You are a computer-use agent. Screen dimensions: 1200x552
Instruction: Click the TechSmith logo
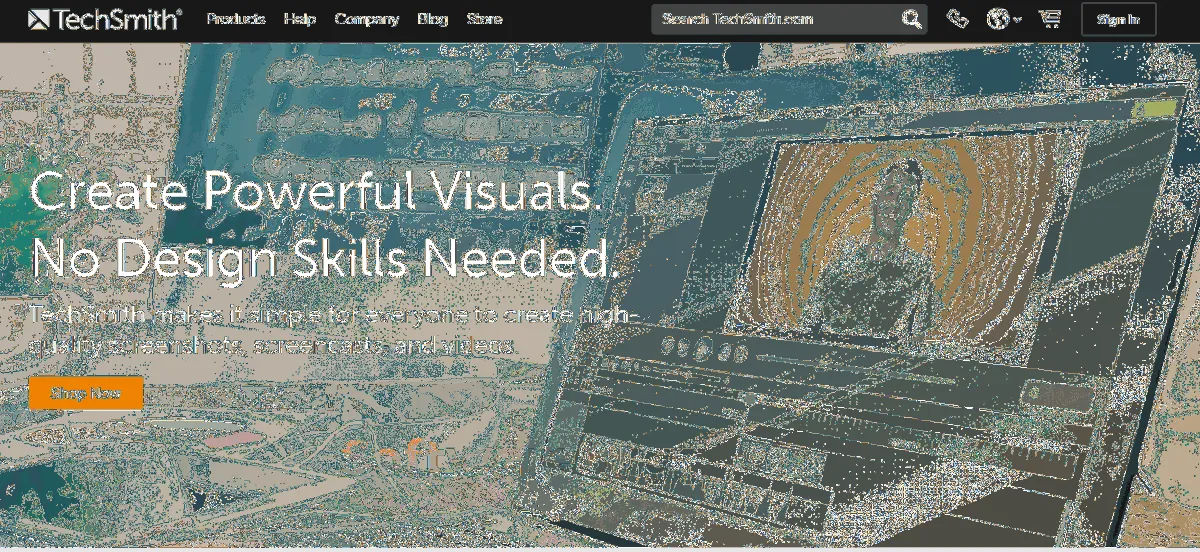coord(105,19)
